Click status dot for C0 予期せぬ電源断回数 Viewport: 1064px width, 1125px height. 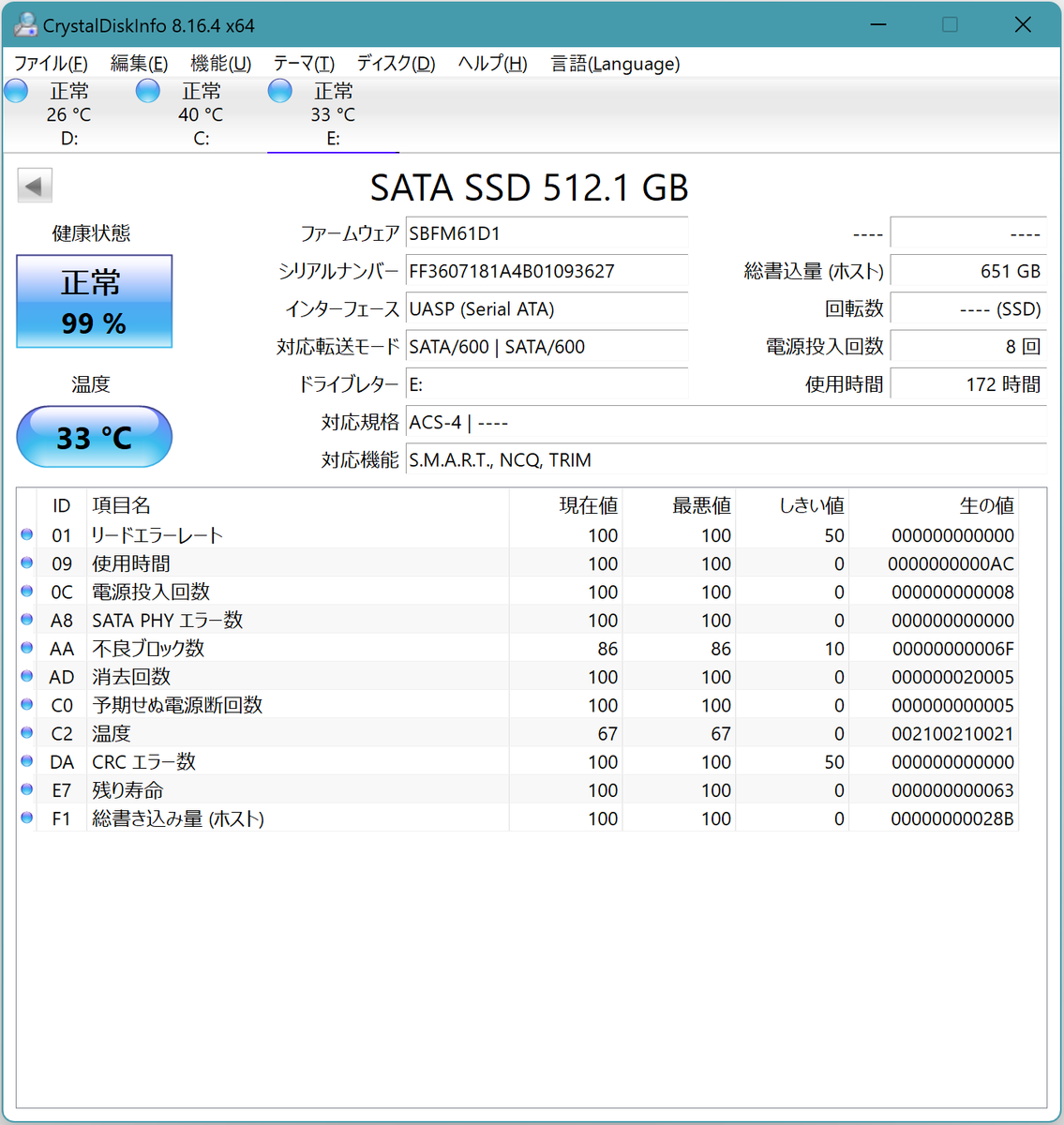[x=27, y=704]
